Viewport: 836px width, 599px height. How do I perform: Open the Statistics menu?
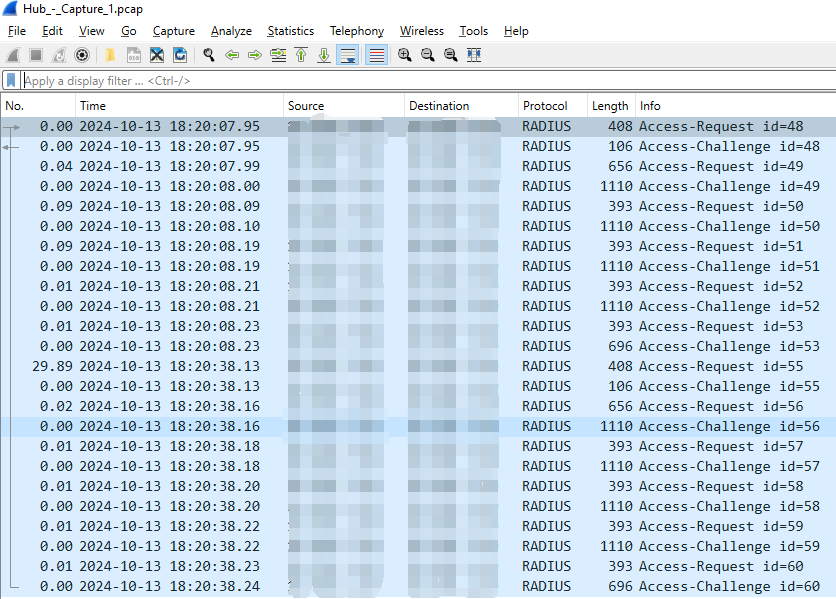tap(290, 31)
